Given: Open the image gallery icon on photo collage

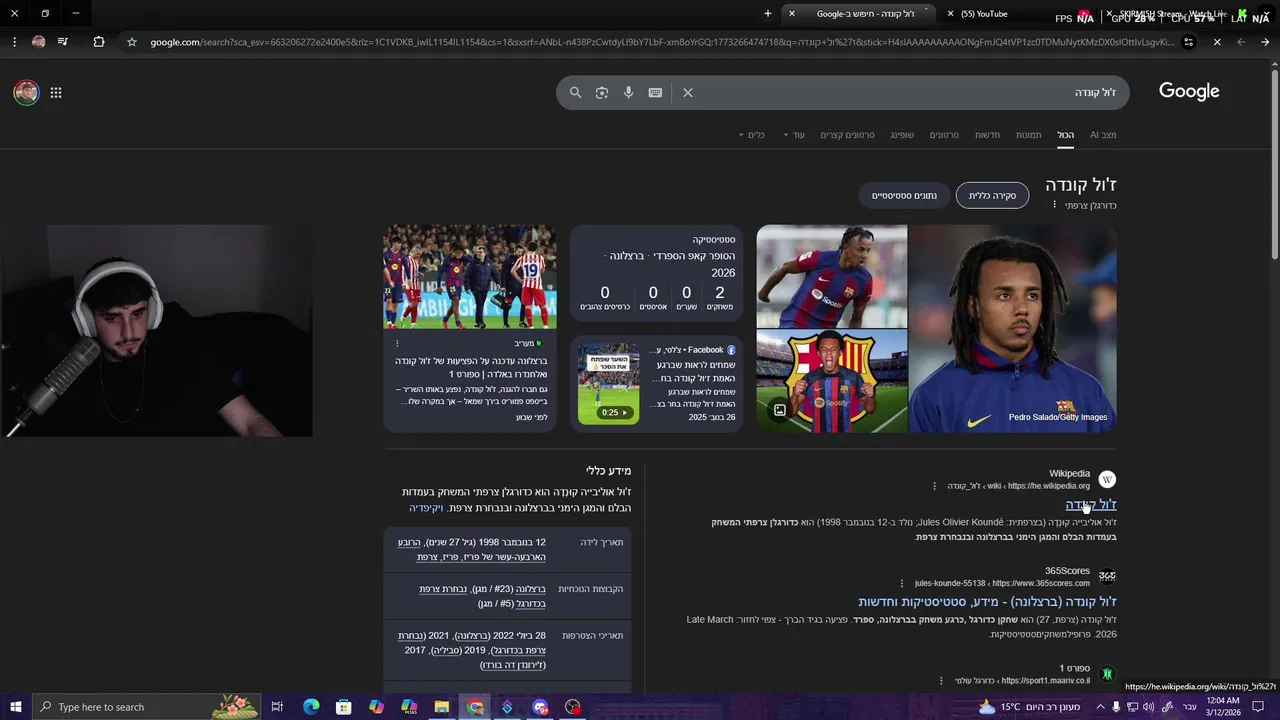Looking at the screenshot, I should (x=780, y=410).
